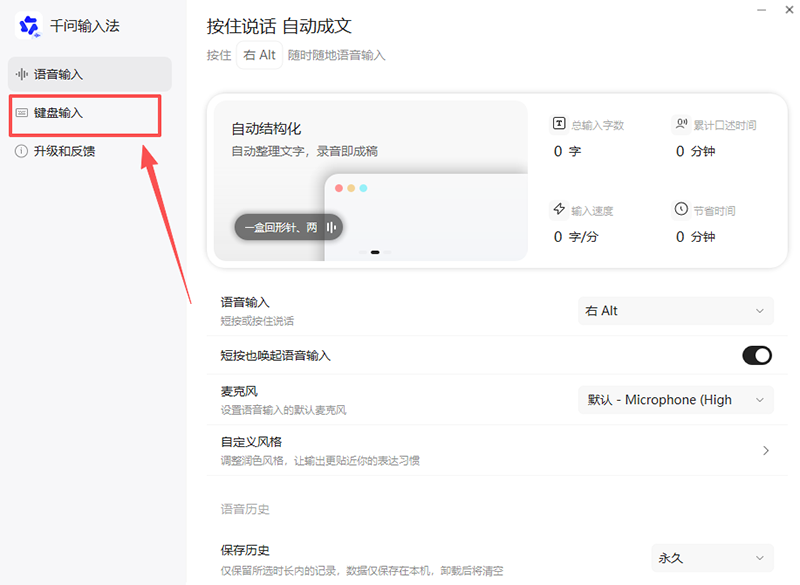Screen dimensions: 800x585
Task: Click the voice waveform icon beside 语音输入
Action: point(21,74)
